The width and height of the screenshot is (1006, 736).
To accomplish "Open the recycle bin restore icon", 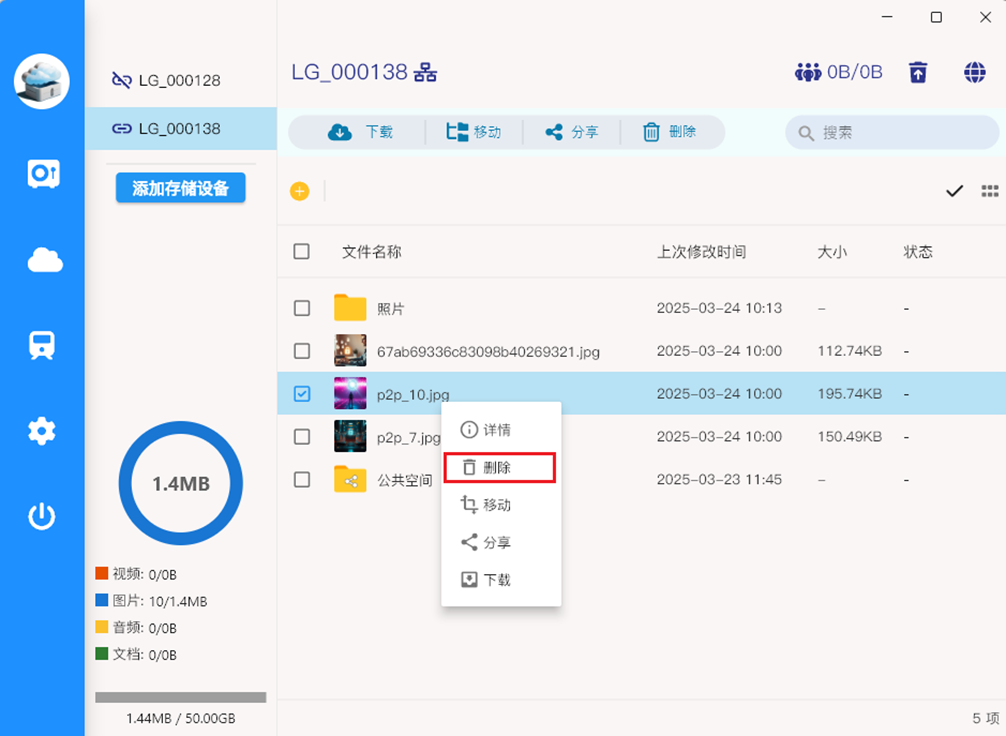I will point(918,72).
